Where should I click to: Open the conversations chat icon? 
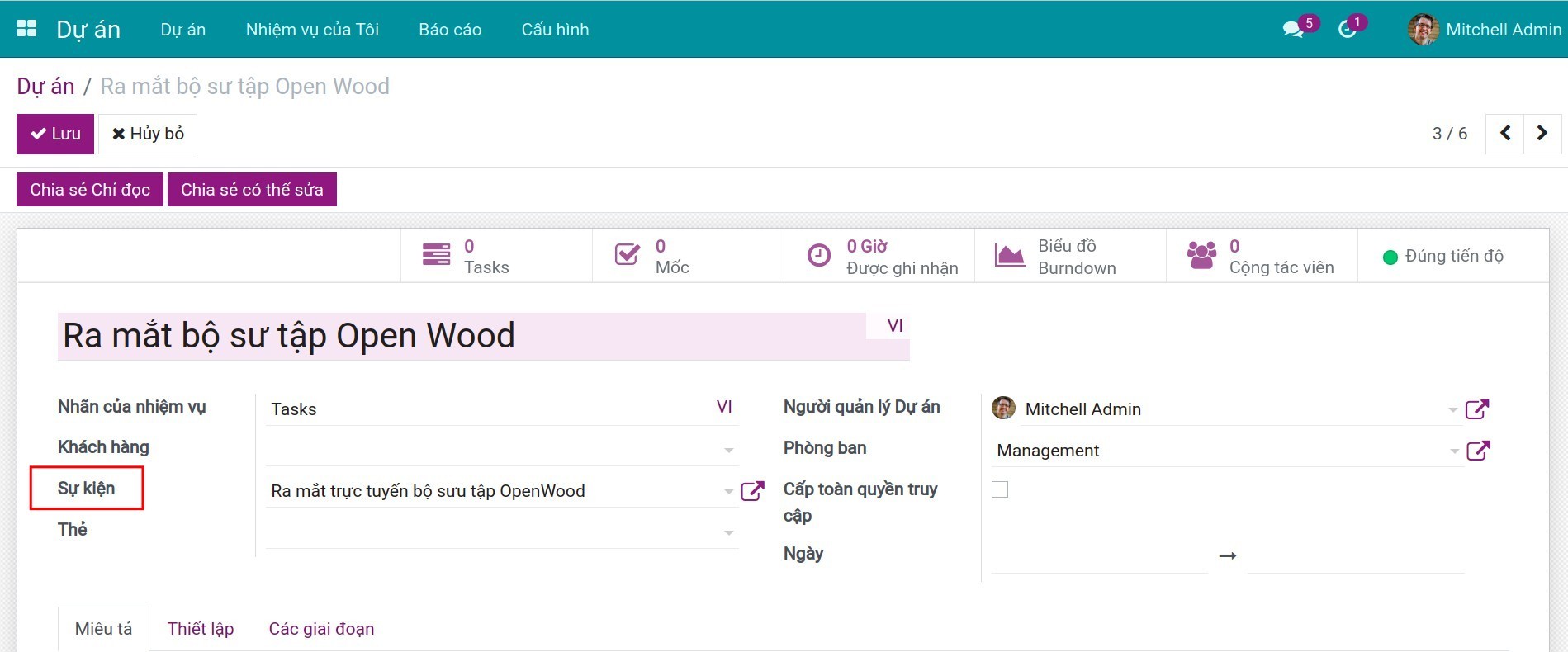point(1292,30)
